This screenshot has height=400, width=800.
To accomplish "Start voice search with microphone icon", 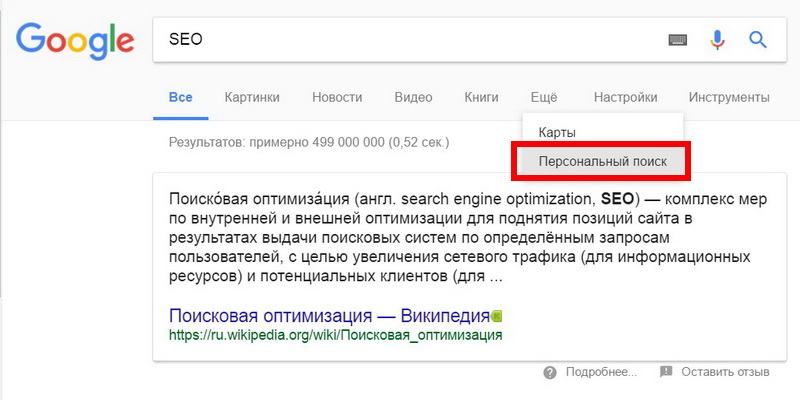I will [717, 40].
